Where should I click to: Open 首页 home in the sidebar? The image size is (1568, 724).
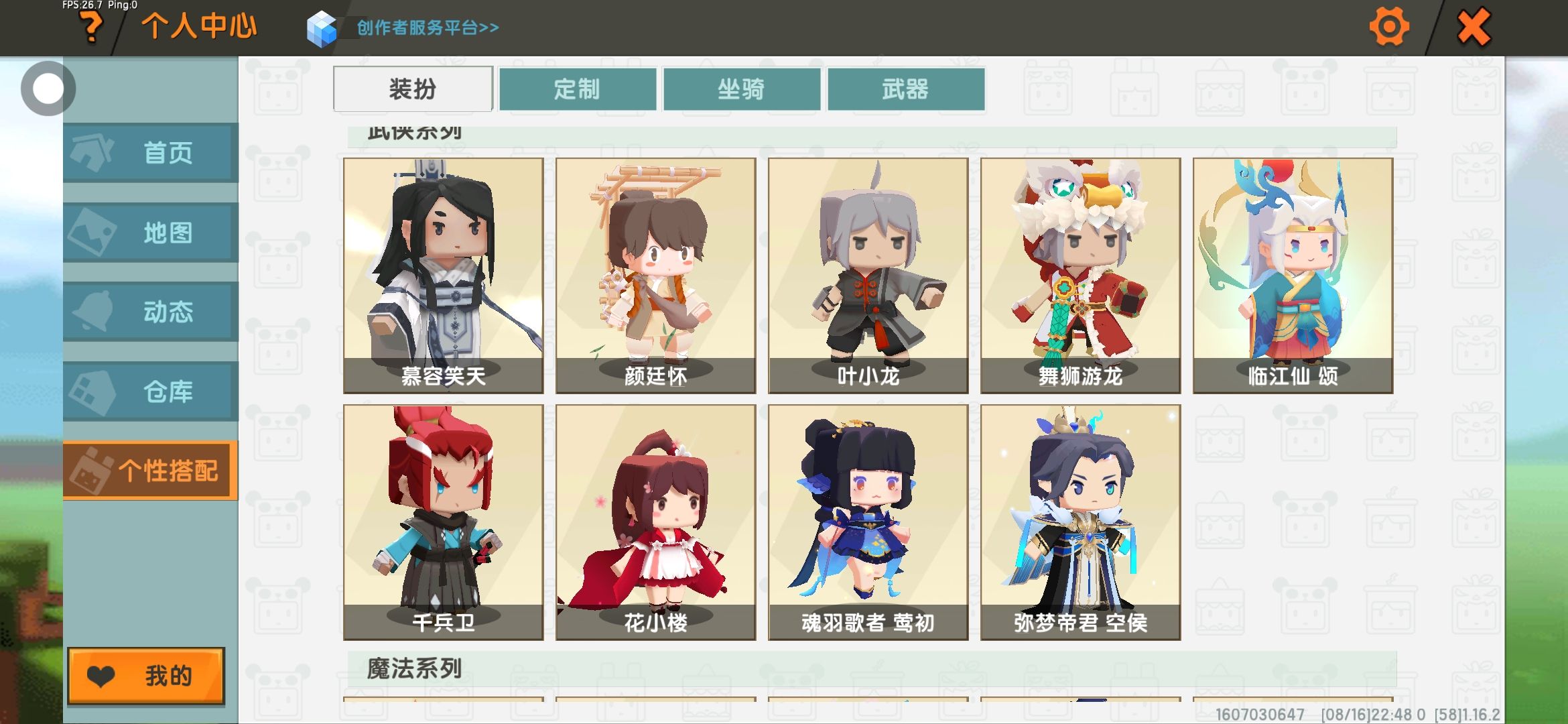pyautogui.click(x=151, y=153)
